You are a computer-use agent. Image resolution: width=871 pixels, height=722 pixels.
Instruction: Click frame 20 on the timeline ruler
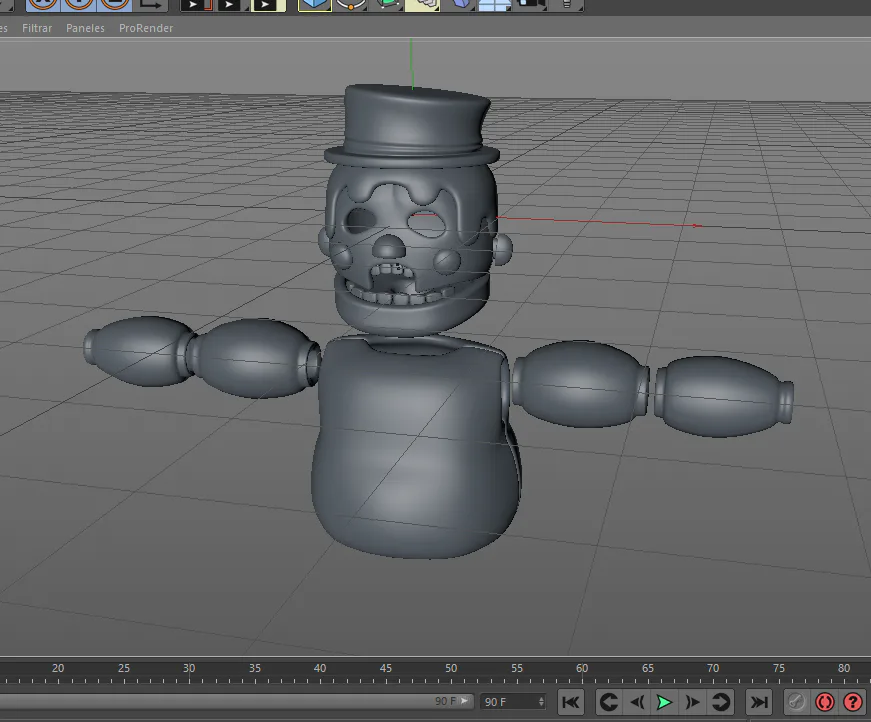[x=58, y=669]
